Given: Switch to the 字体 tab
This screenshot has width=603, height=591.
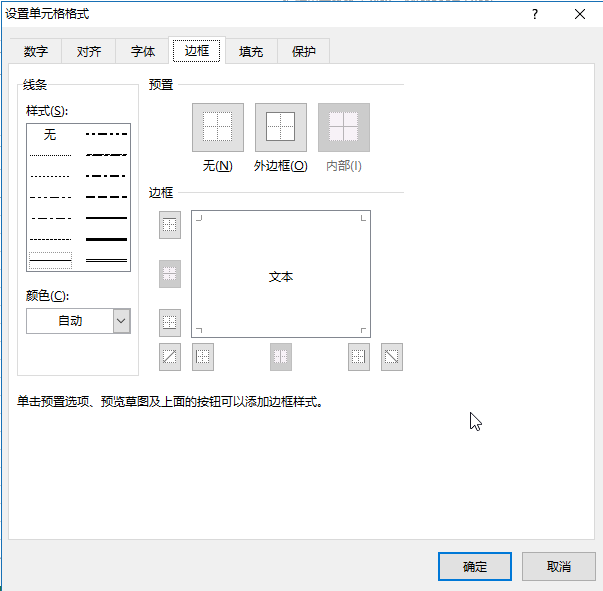Looking at the screenshot, I should click(143, 52).
